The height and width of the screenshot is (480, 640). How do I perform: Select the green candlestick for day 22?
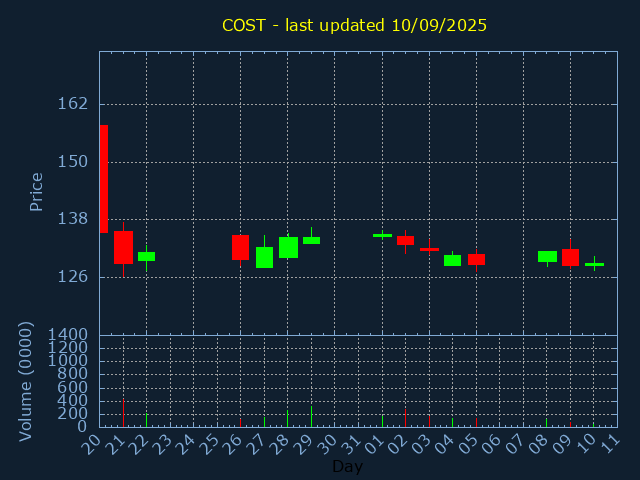(x=147, y=256)
